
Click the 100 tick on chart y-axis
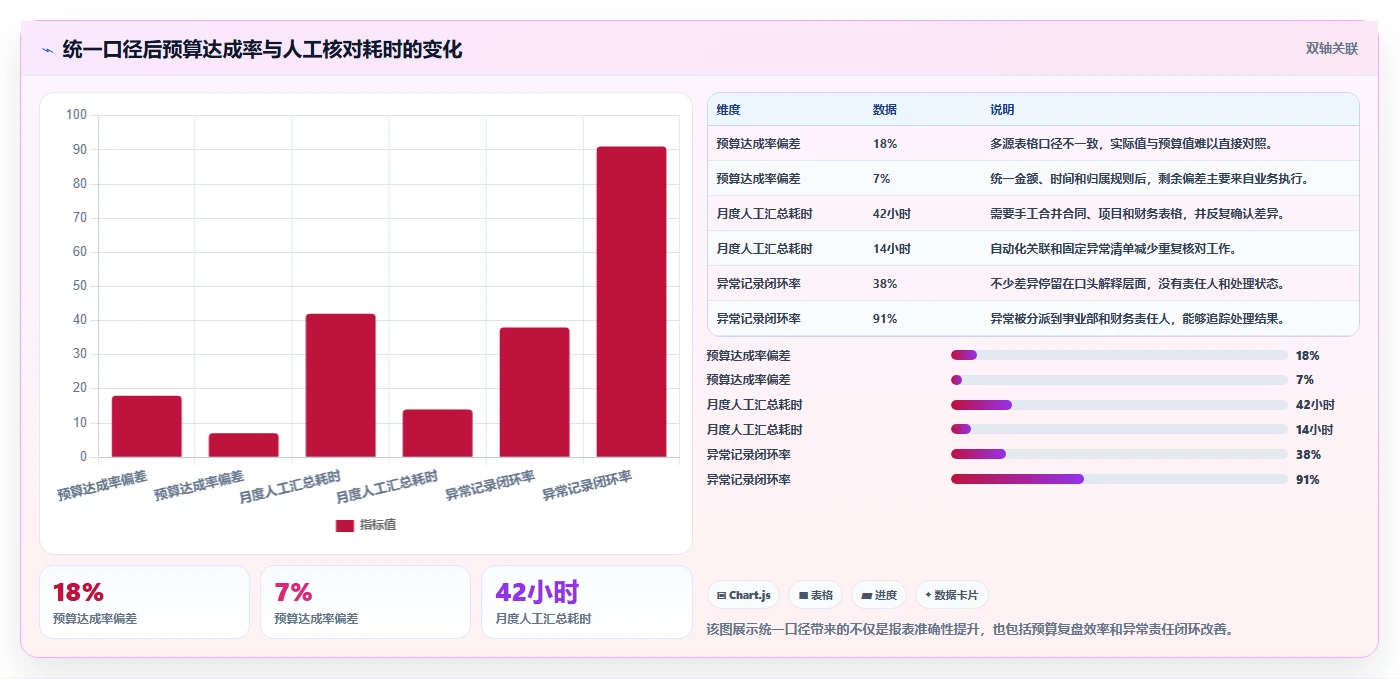coord(76,115)
